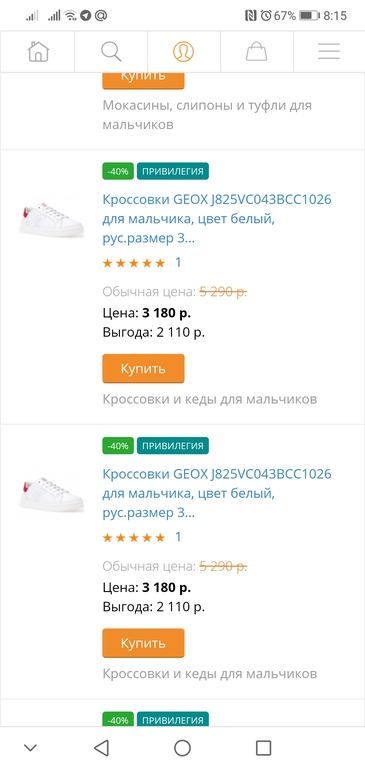This screenshot has height=770, width=365.
Task: Open first white sneaker product thumbnail
Action: (51, 220)
